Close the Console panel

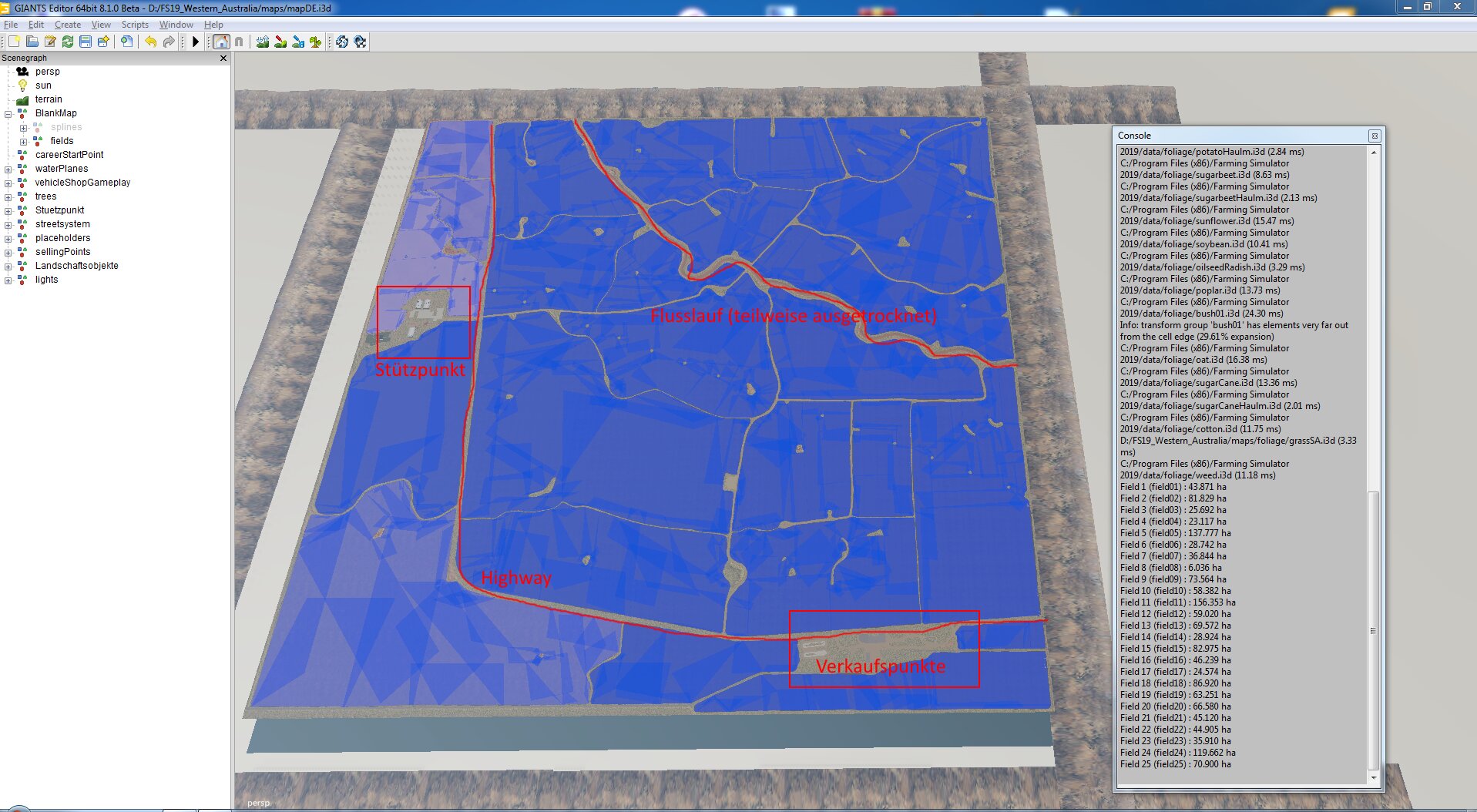pos(1374,136)
